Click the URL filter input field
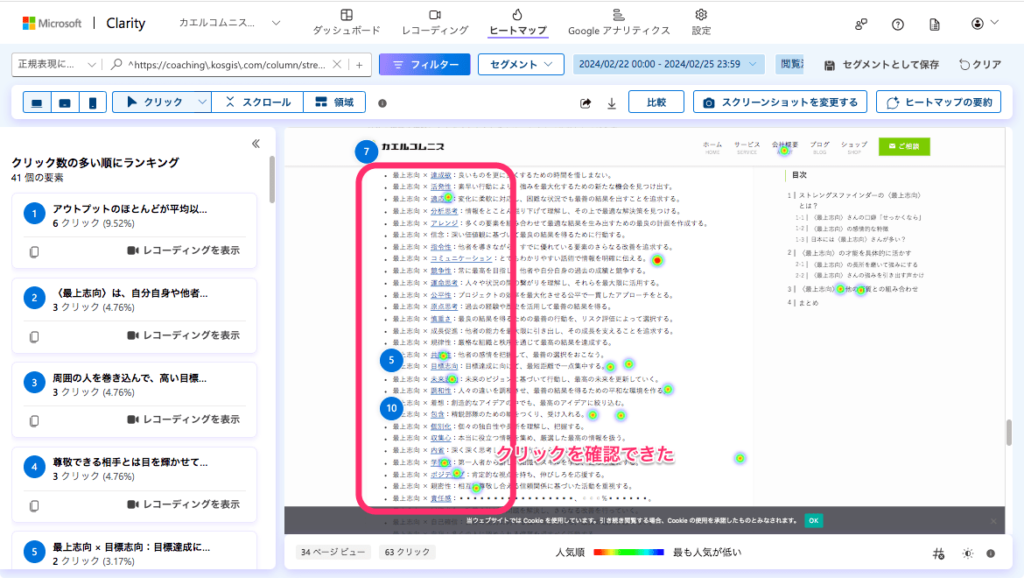The height and width of the screenshot is (578, 1024). point(225,64)
